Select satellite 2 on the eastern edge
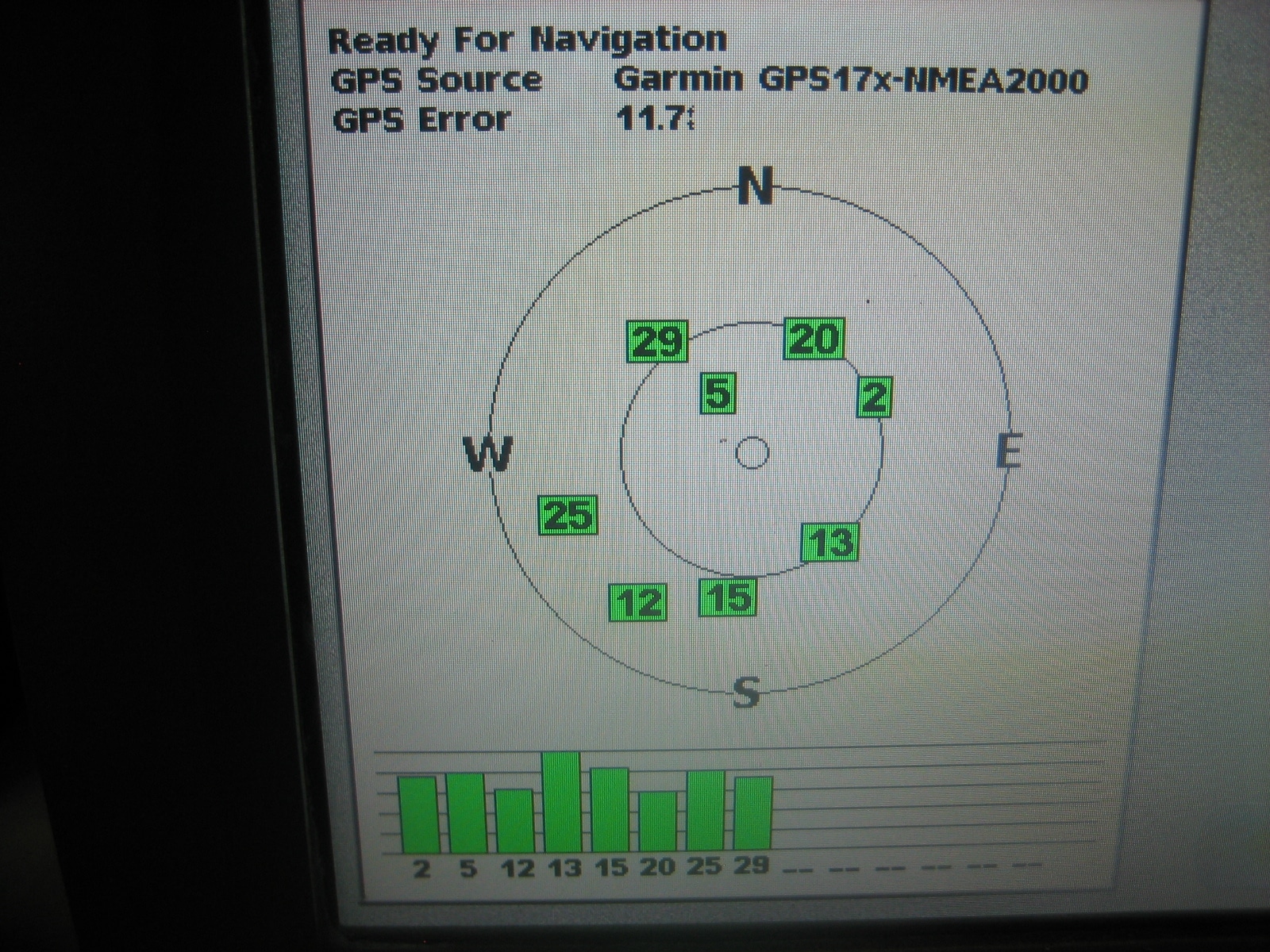 tap(874, 397)
